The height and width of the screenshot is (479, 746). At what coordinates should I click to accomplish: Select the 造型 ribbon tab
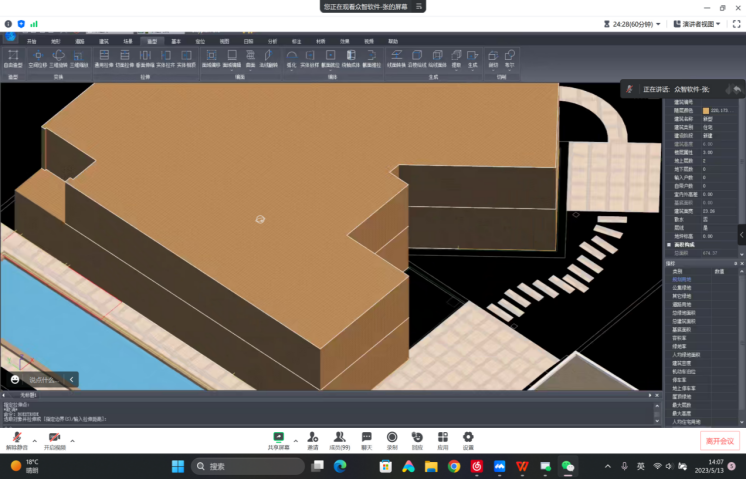(x=152, y=41)
